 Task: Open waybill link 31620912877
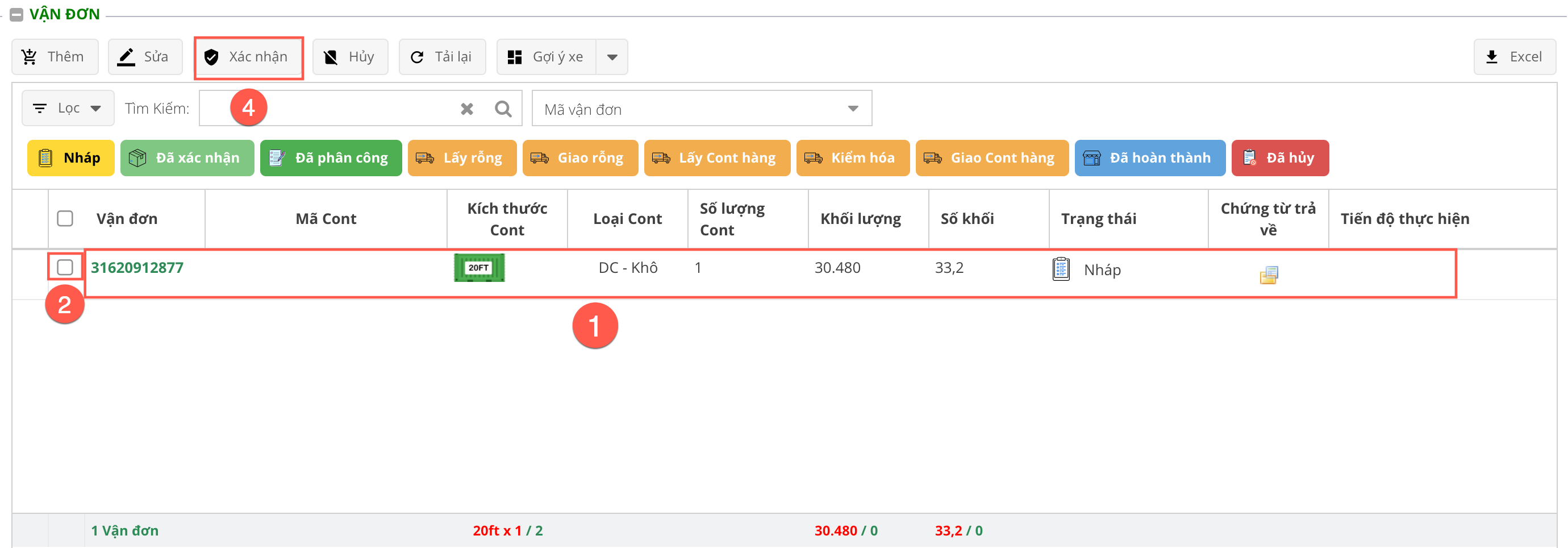(137, 268)
